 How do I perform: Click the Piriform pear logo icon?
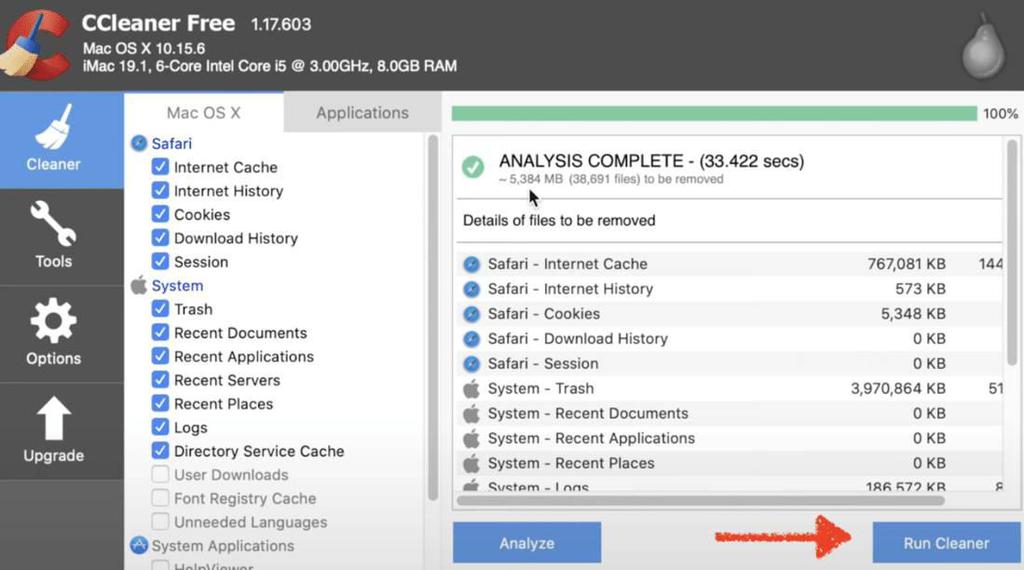click(982, 48)
